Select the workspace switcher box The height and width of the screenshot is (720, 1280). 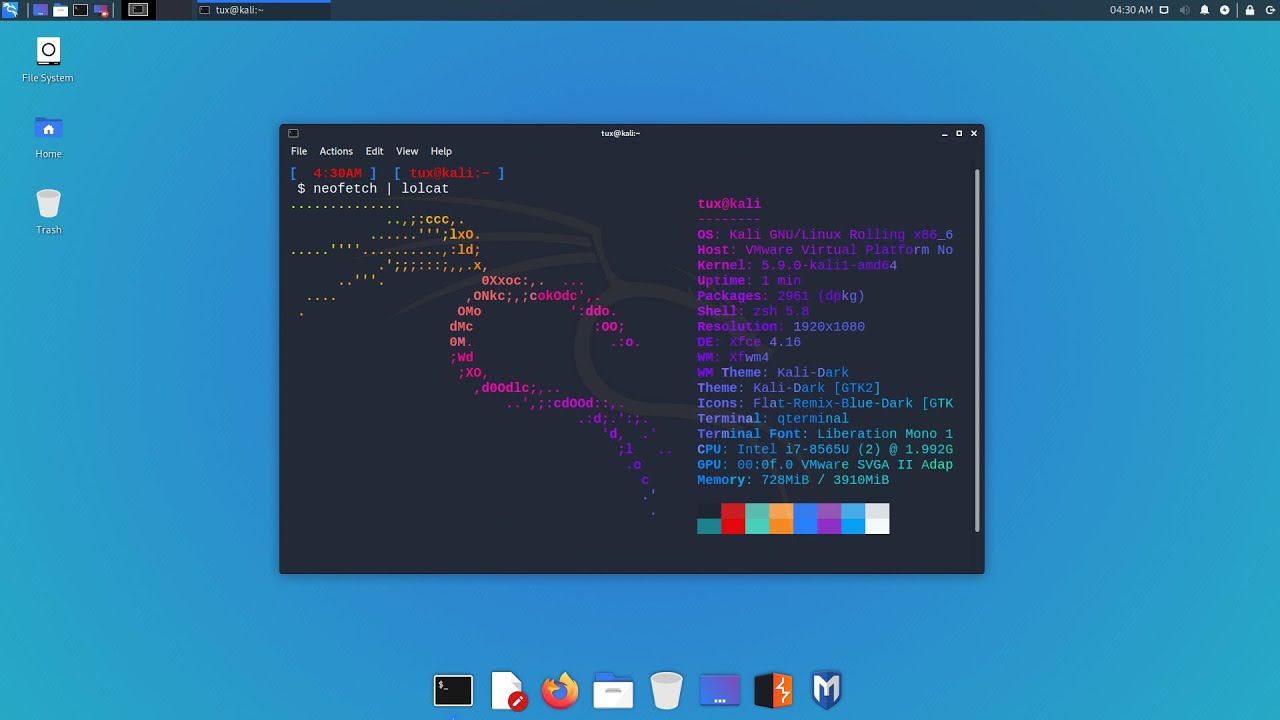click(138, 10)
